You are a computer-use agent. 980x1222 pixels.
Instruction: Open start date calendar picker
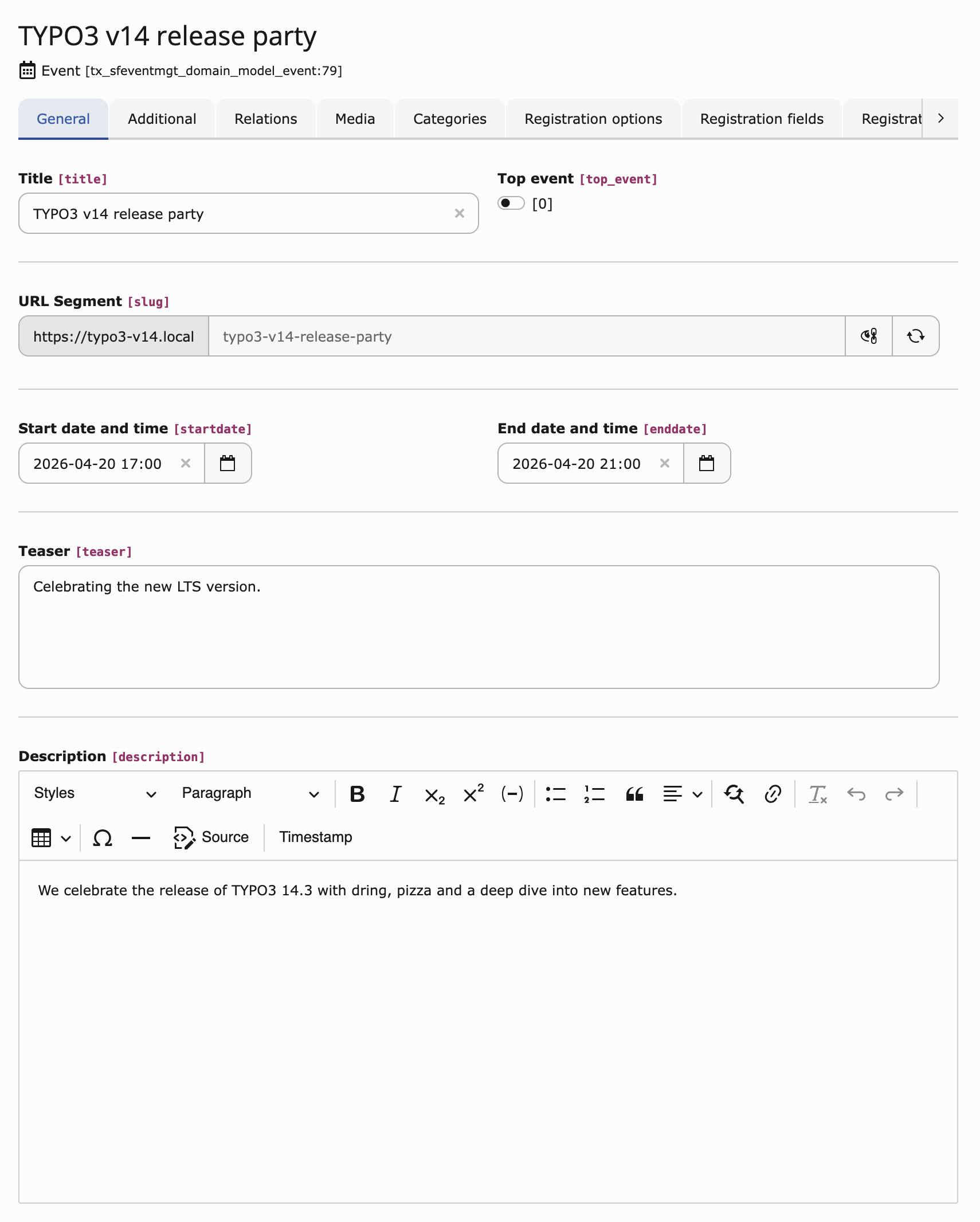coord(228,463)
